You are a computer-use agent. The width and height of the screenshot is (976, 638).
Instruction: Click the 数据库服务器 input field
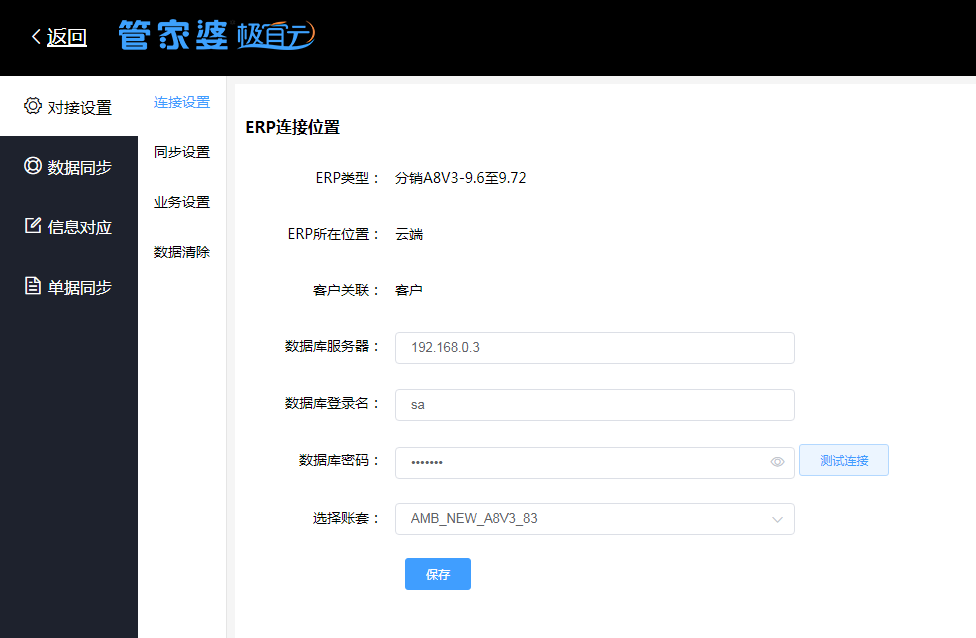coord(594,348)
